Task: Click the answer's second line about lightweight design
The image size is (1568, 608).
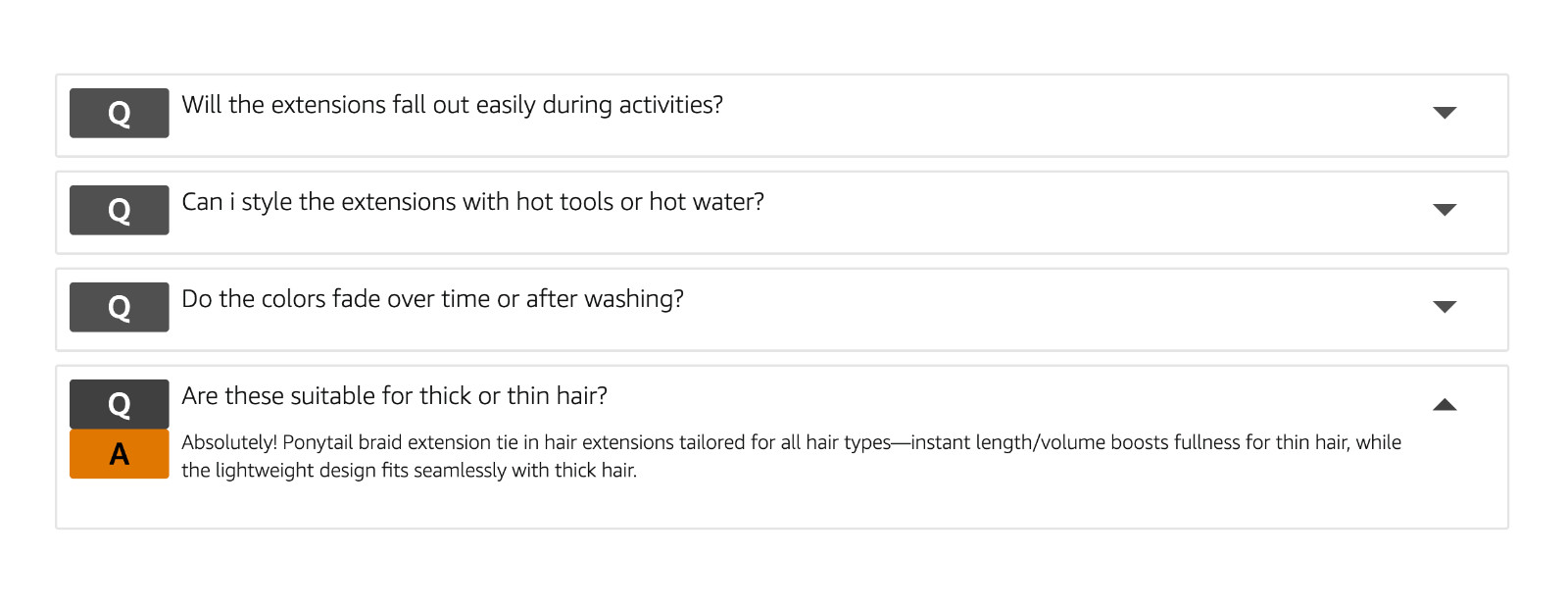Action: click(x=409, y=471)
